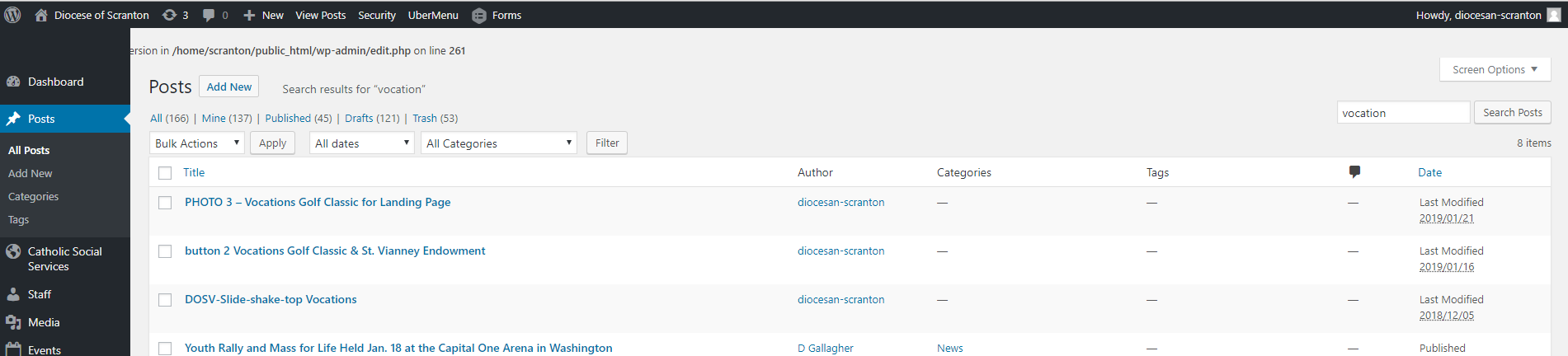Expand the Screen Options panel
The height and width of the screenshot is (356, 1568).
click(1495, 70)
